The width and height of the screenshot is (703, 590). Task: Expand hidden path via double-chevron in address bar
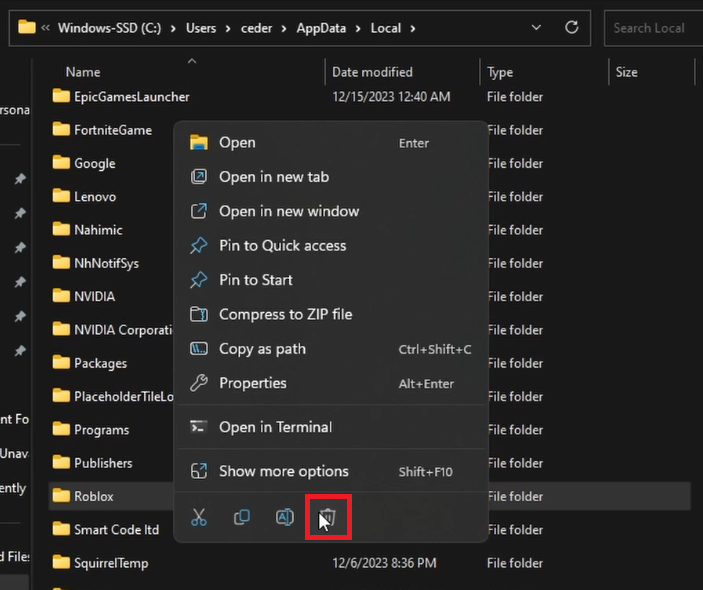(47, 29)
